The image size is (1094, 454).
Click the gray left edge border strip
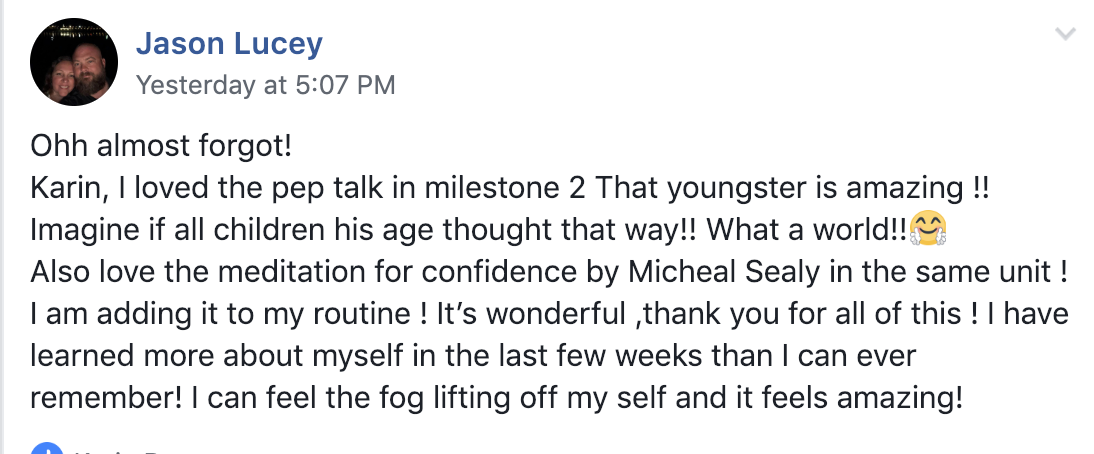(2, 227)
